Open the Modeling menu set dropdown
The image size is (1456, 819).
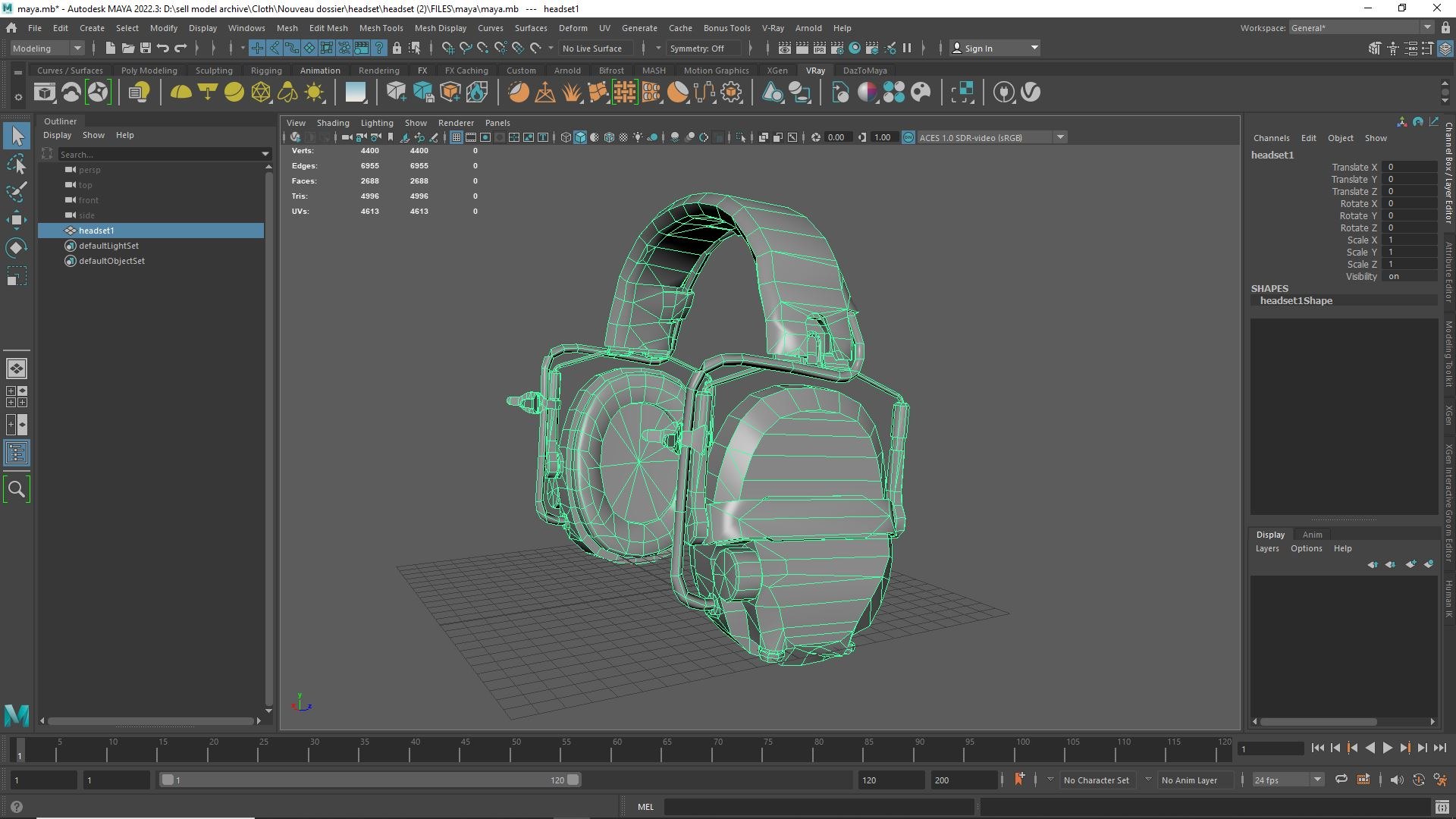pyautogui.click(x=47, y=48)
